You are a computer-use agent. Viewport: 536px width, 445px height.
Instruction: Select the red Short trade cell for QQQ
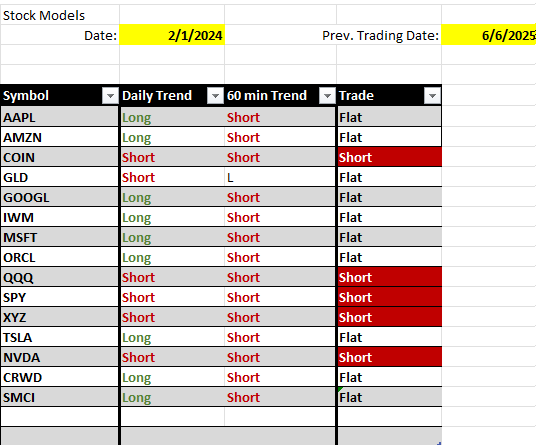390,277
